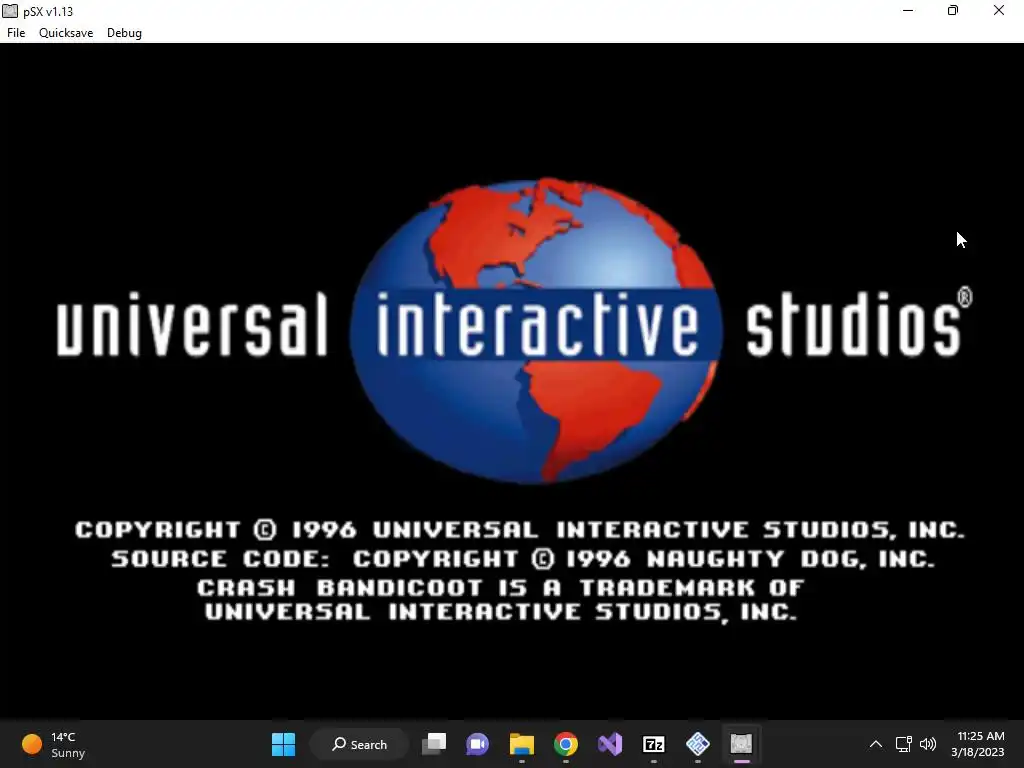Viewport: 1024px width, 768px height.
Task: Select the pSX emulator taskbar icon
Action: (x=741, y=744)
